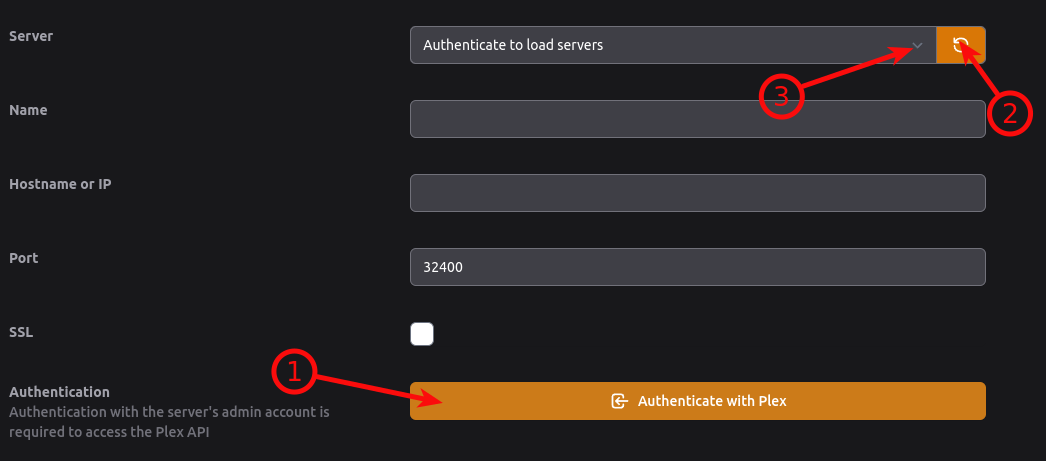
Task: Click the bold Authentication heading
Action: coord(59,392)
